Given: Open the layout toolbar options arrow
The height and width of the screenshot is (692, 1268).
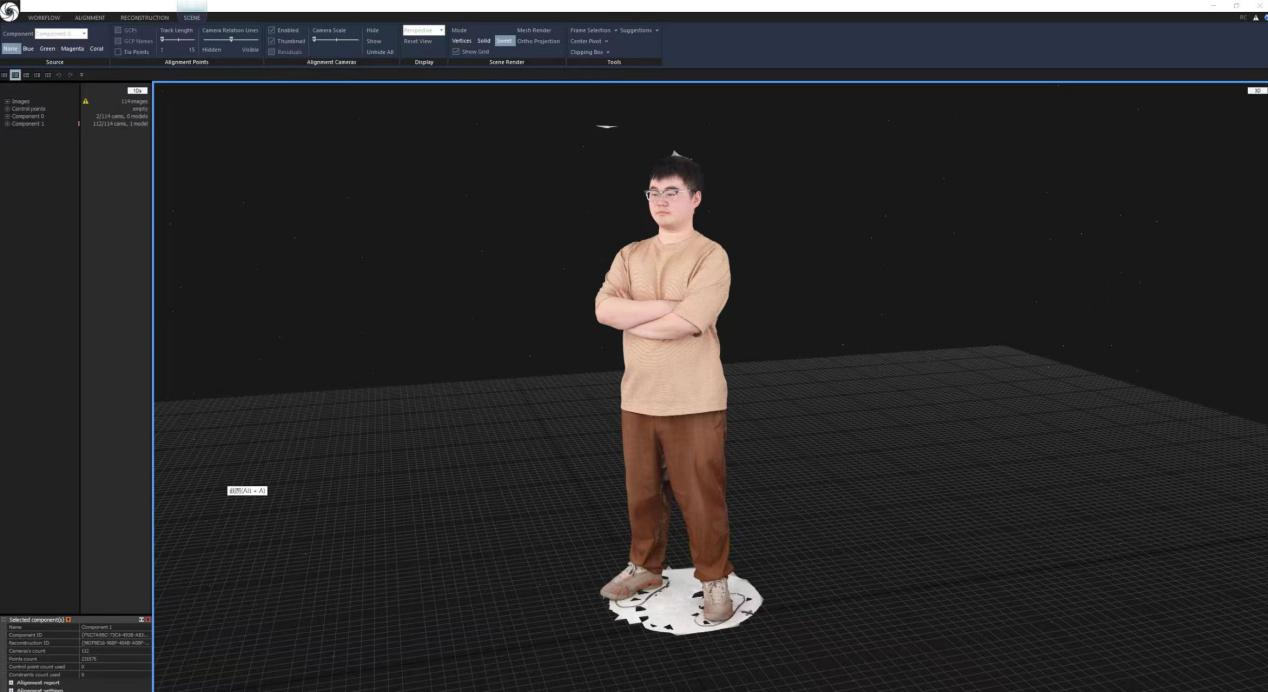Looking at the screenshot, I should coord(82,74).
